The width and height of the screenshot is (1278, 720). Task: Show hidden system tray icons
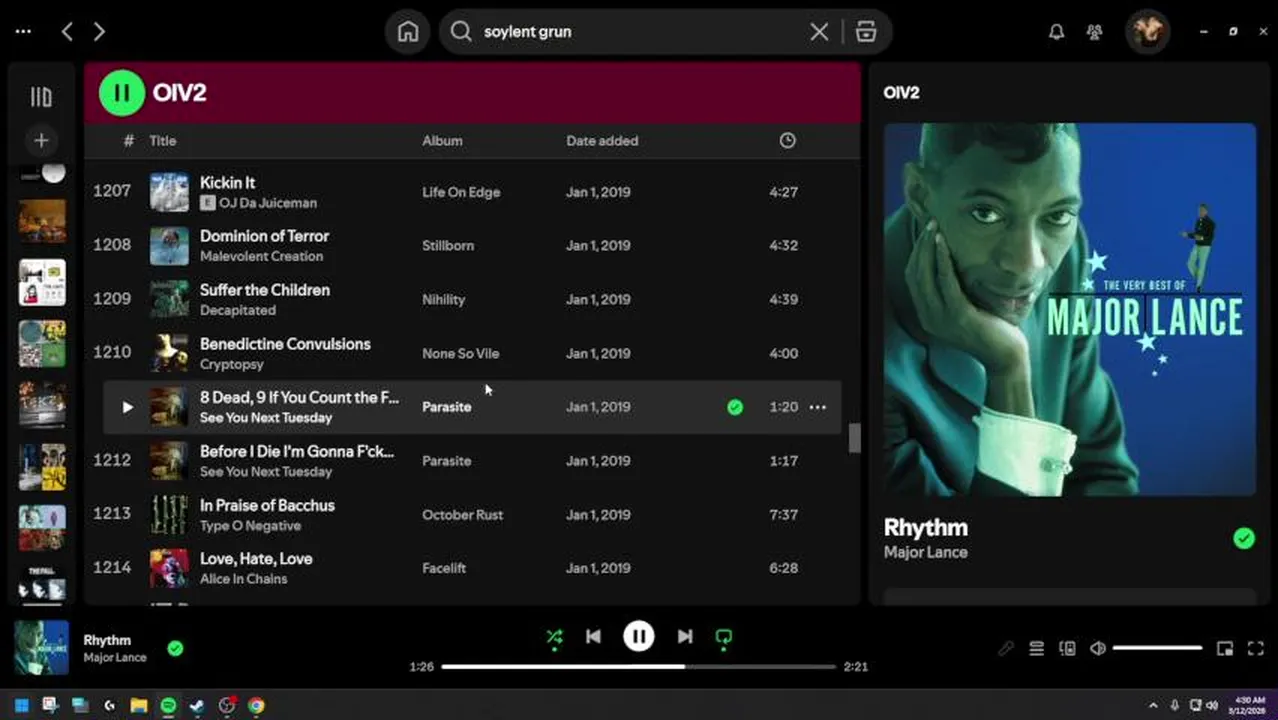point(1153,705)
